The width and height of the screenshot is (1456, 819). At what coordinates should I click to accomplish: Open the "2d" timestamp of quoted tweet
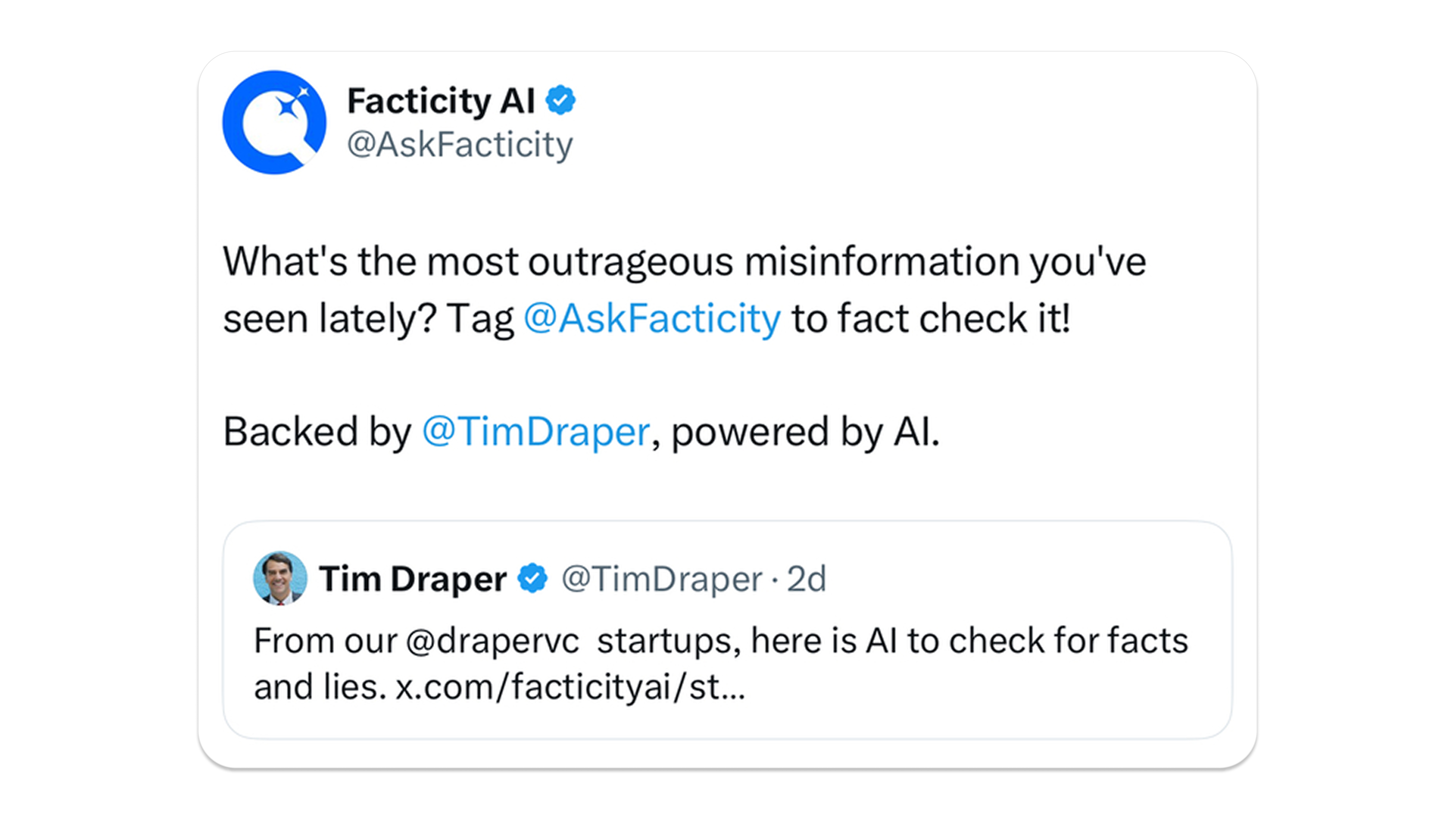[x=806, y=579]
